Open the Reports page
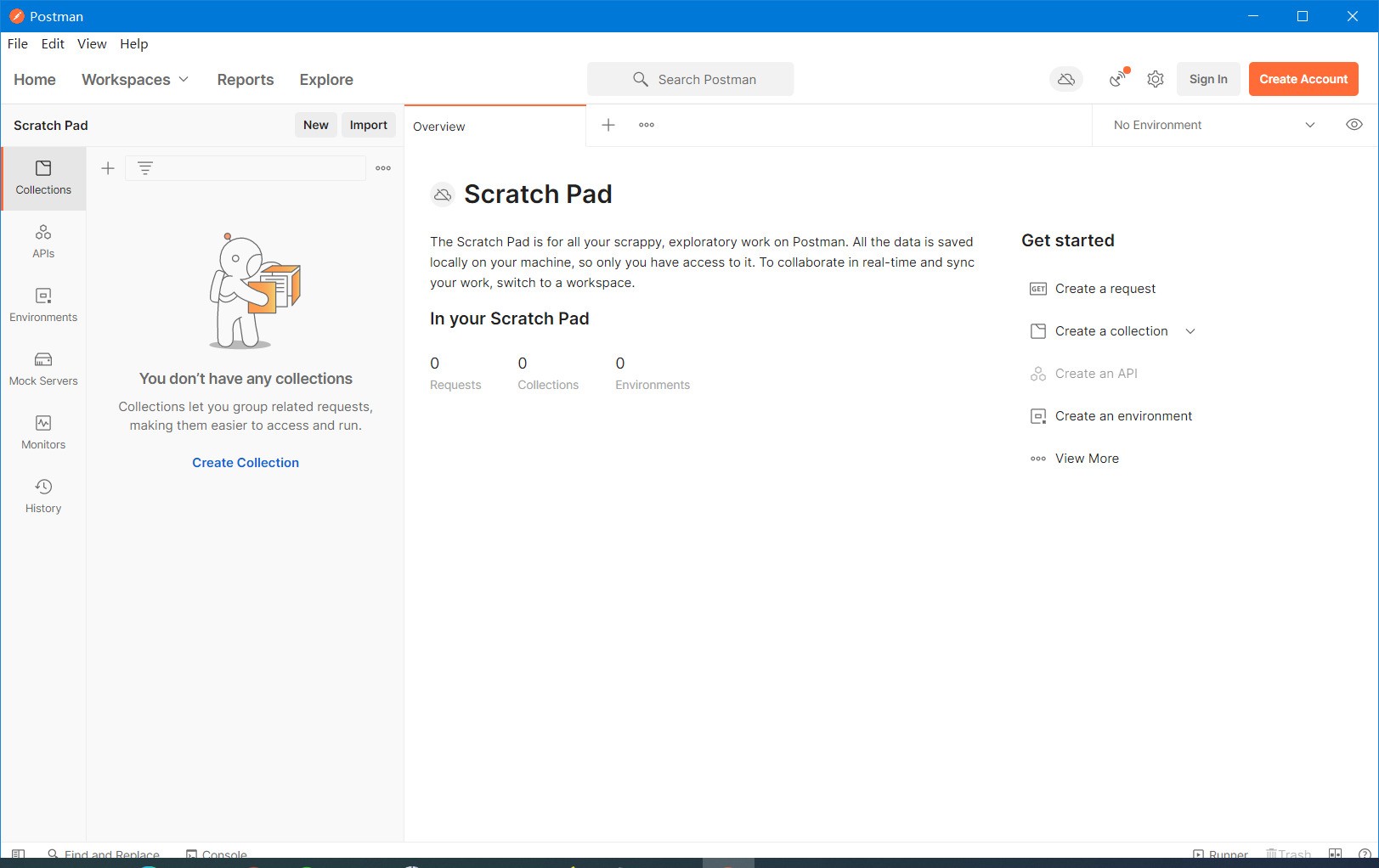The height and width of the screenshot is (868, 1379). (246, 79)
